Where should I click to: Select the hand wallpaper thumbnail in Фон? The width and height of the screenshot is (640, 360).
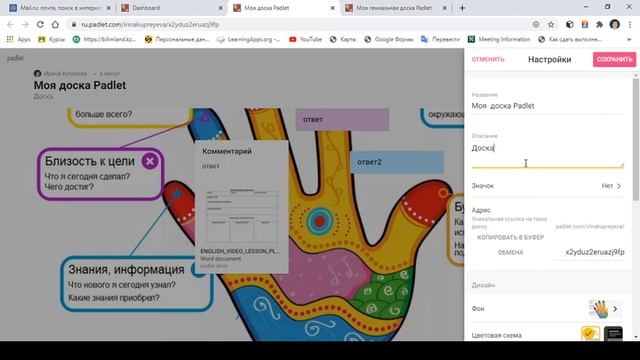pos(598,309)
